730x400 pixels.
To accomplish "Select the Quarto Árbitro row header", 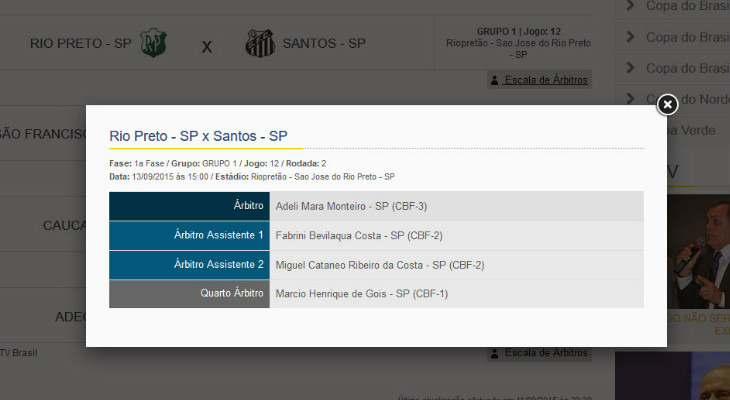I will click(x=189, y=294).
